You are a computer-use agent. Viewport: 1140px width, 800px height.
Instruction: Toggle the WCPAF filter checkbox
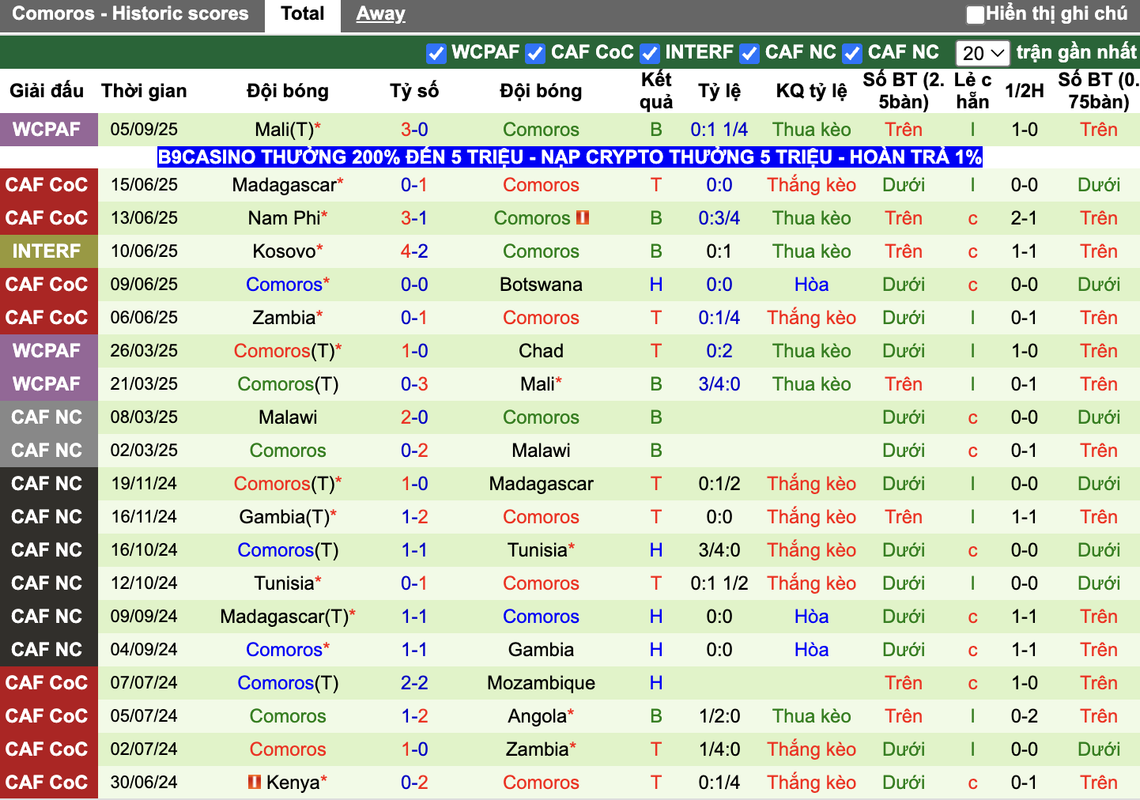tap(436, 53)
